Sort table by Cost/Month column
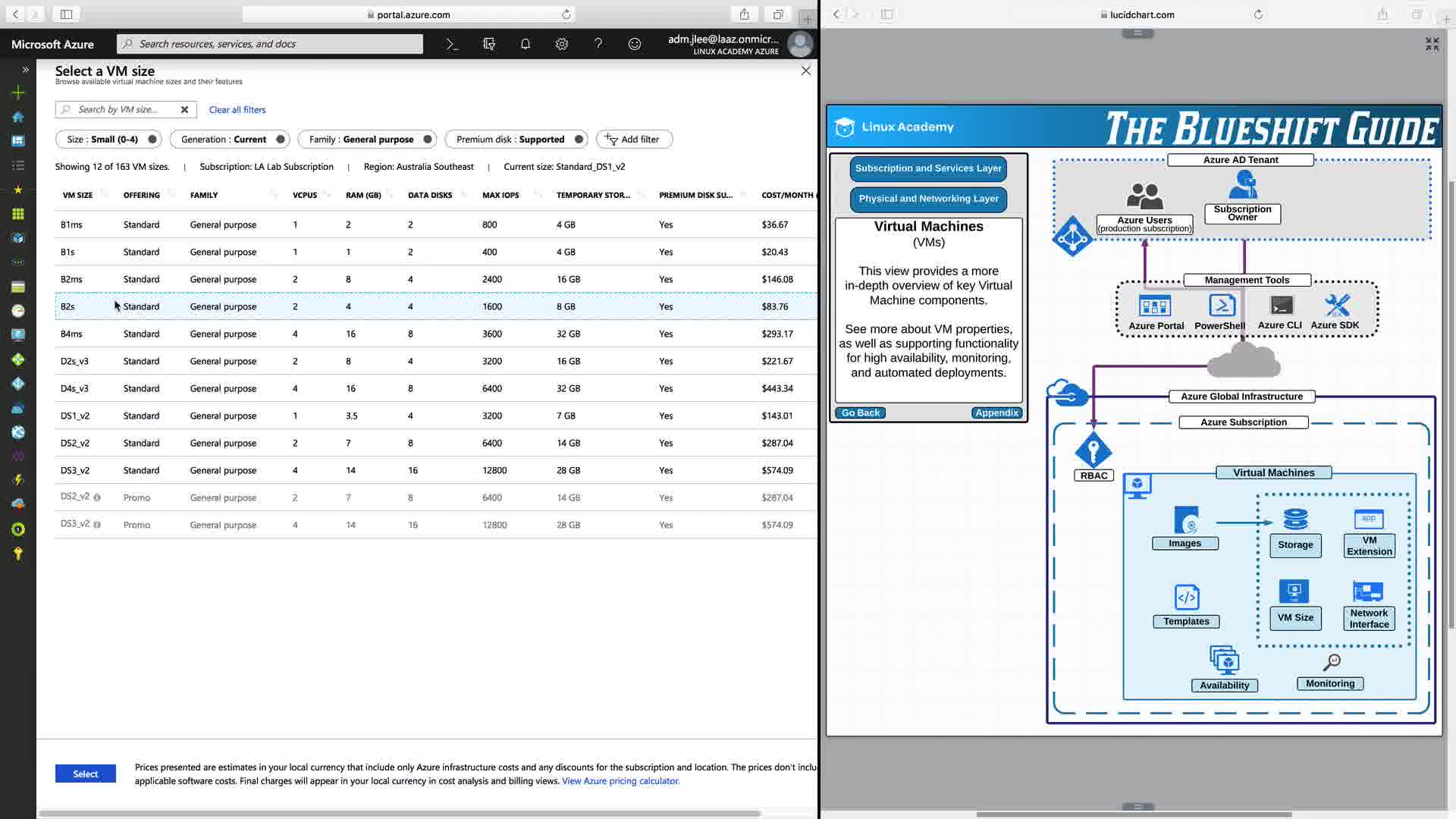The image size is (1456, 819). (786, 195)
